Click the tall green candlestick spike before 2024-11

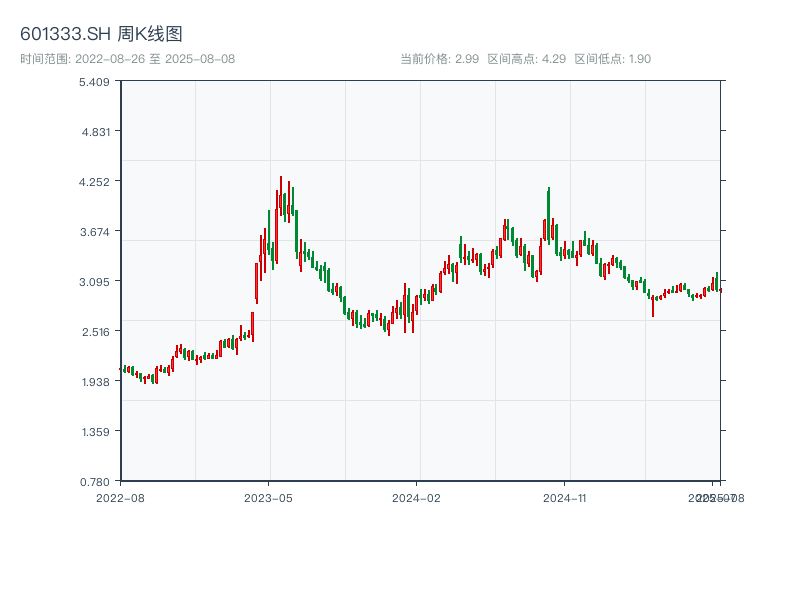(549, 205)
